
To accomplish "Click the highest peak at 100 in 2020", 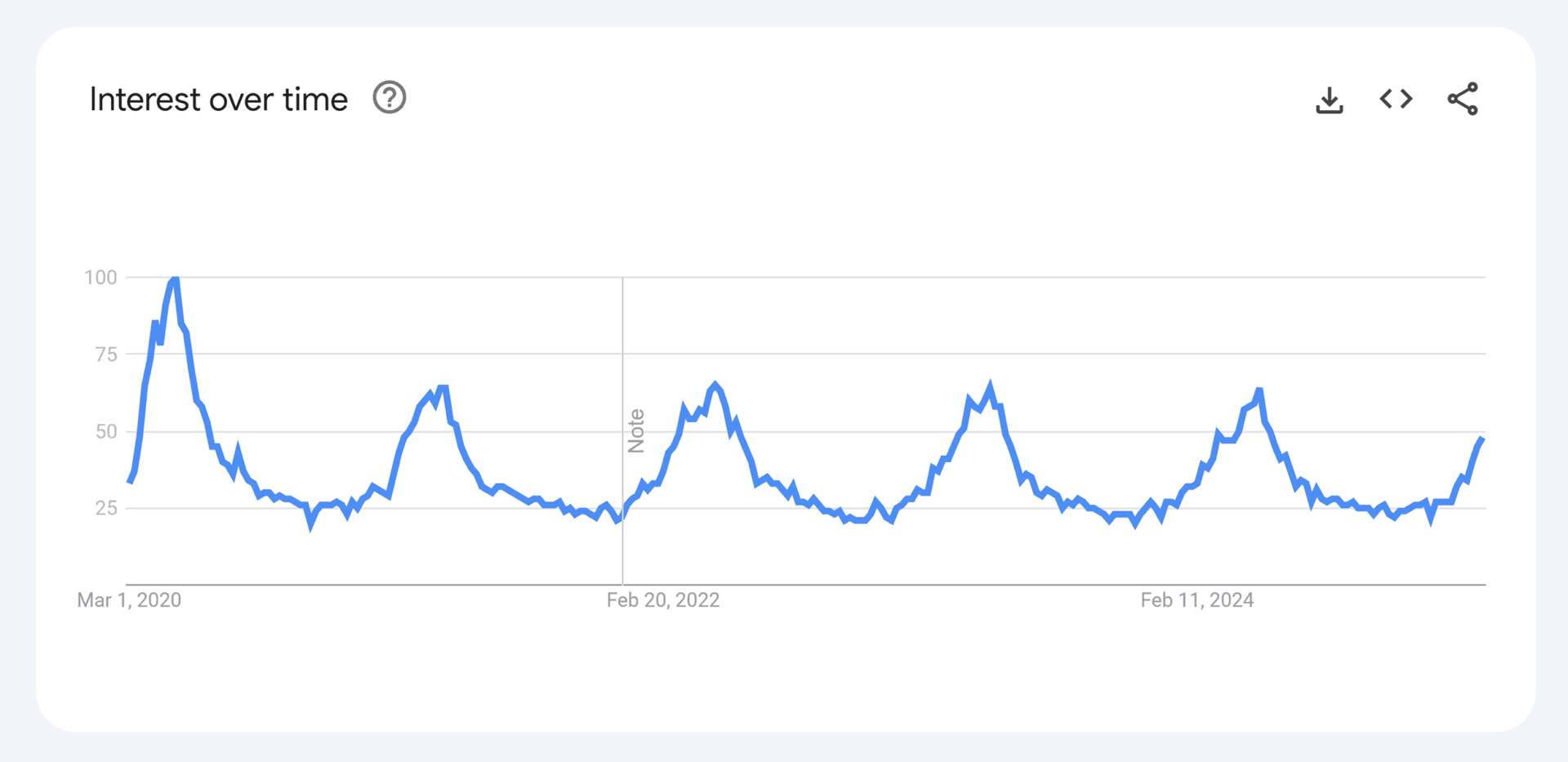I will pyautogui.click(x=175, y=279).
